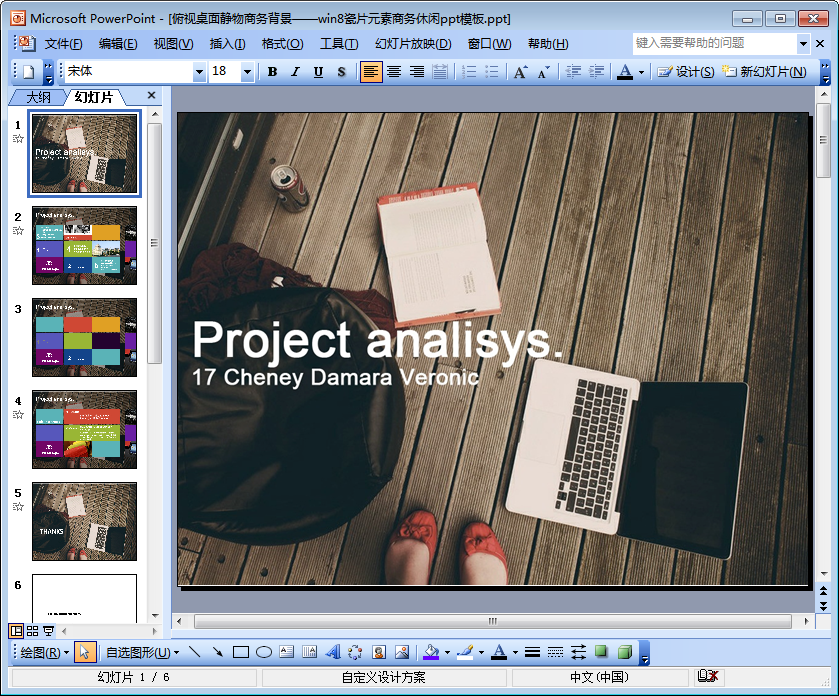The image size is (839, 696).
Task: Open 插入(I) menu
Action: (227, 44)
